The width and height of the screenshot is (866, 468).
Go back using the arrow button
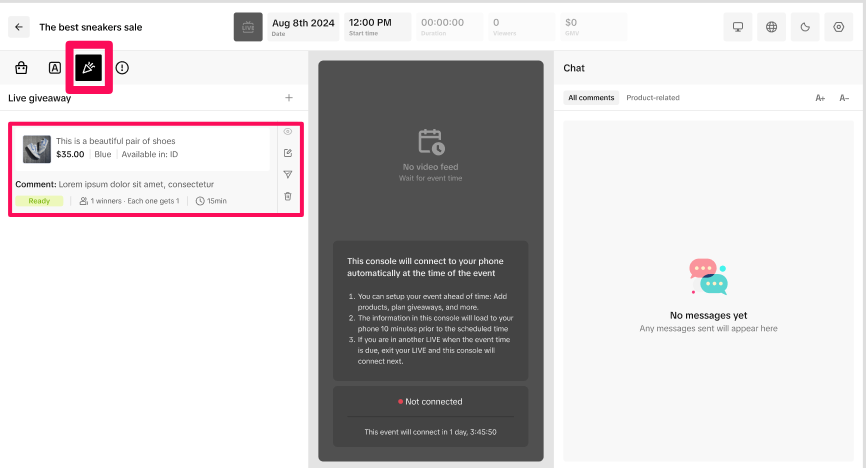coord(19,27)
